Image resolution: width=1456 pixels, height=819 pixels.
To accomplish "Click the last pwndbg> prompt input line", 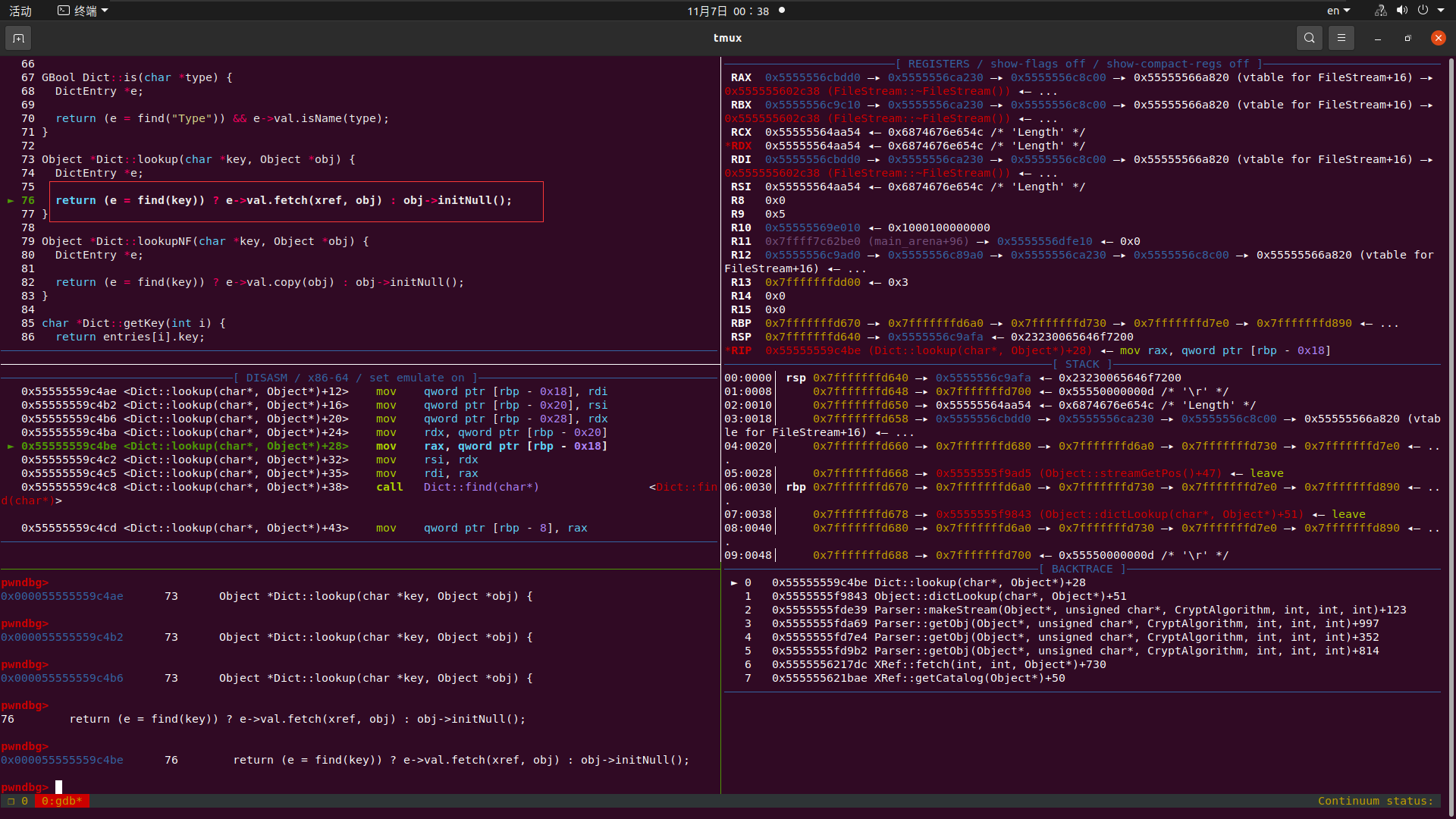I will [32, 787].
